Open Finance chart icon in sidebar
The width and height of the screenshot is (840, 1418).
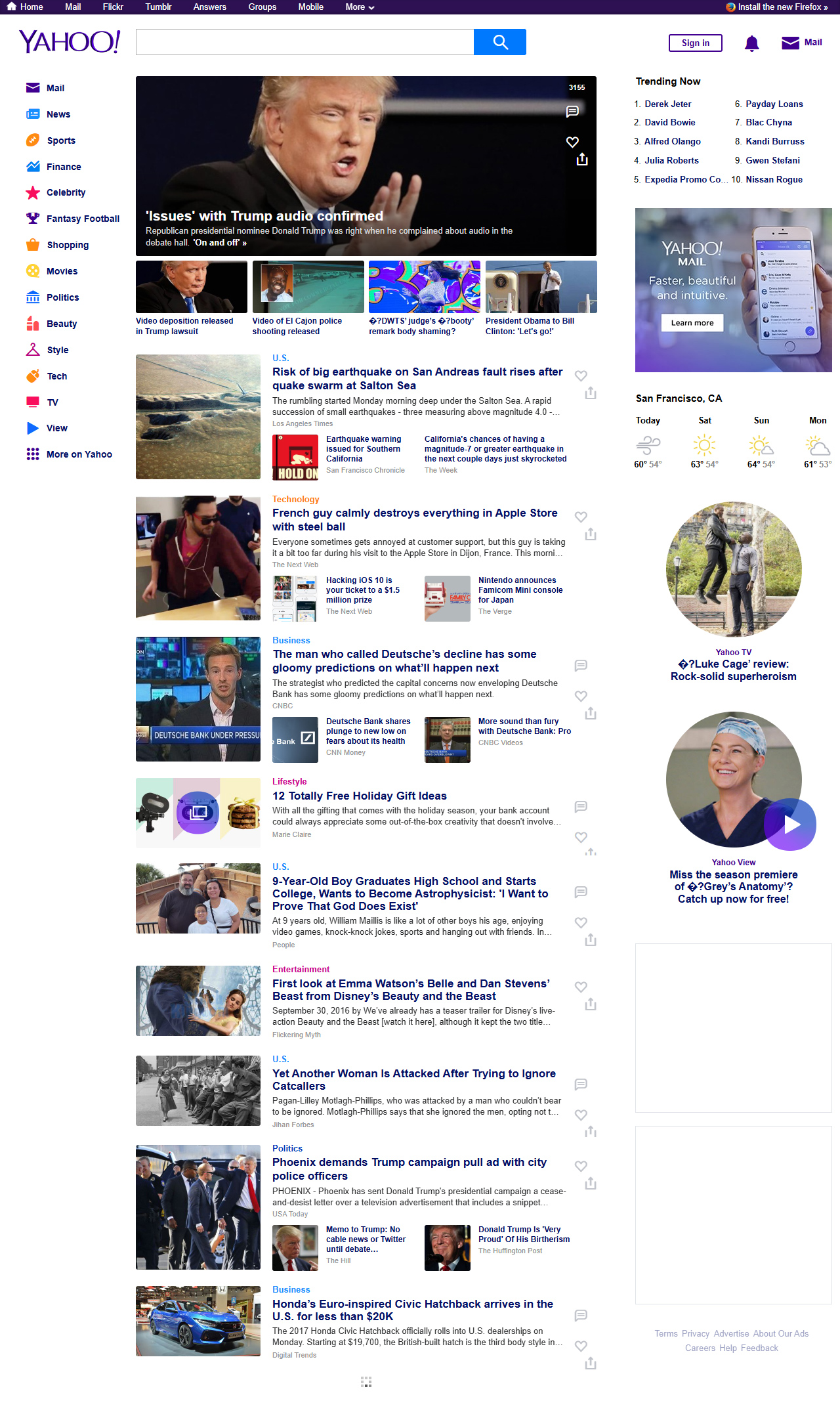point(33,167)
